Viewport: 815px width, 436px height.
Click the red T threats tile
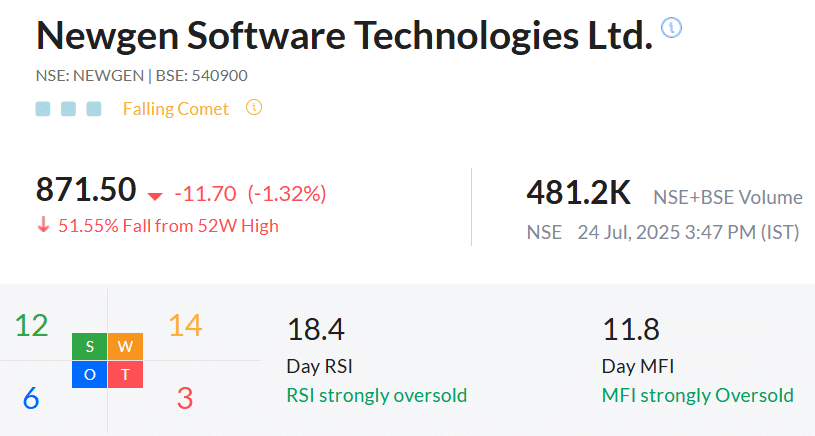tap(125, 374)
